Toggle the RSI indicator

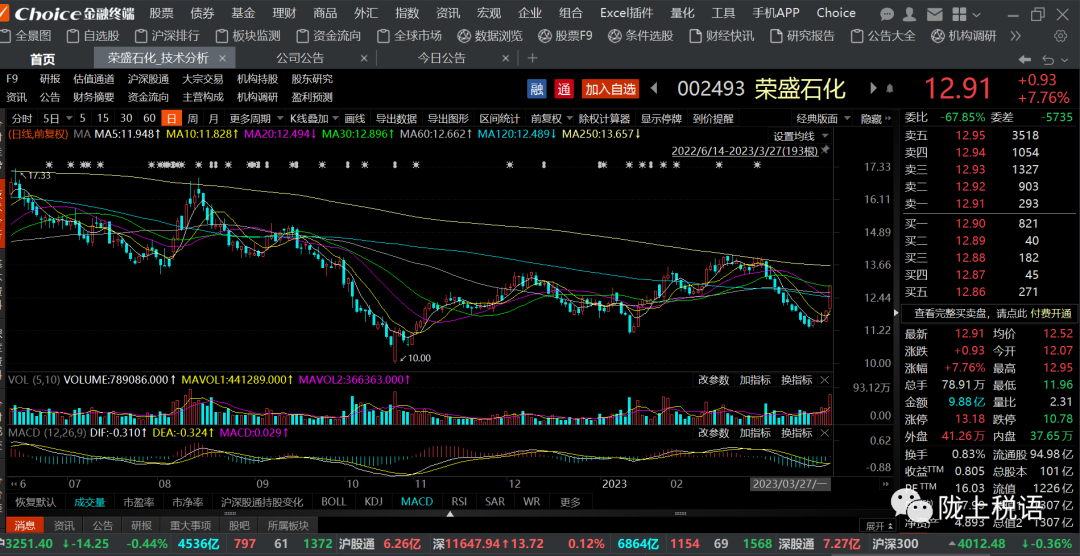click(459, 502)
